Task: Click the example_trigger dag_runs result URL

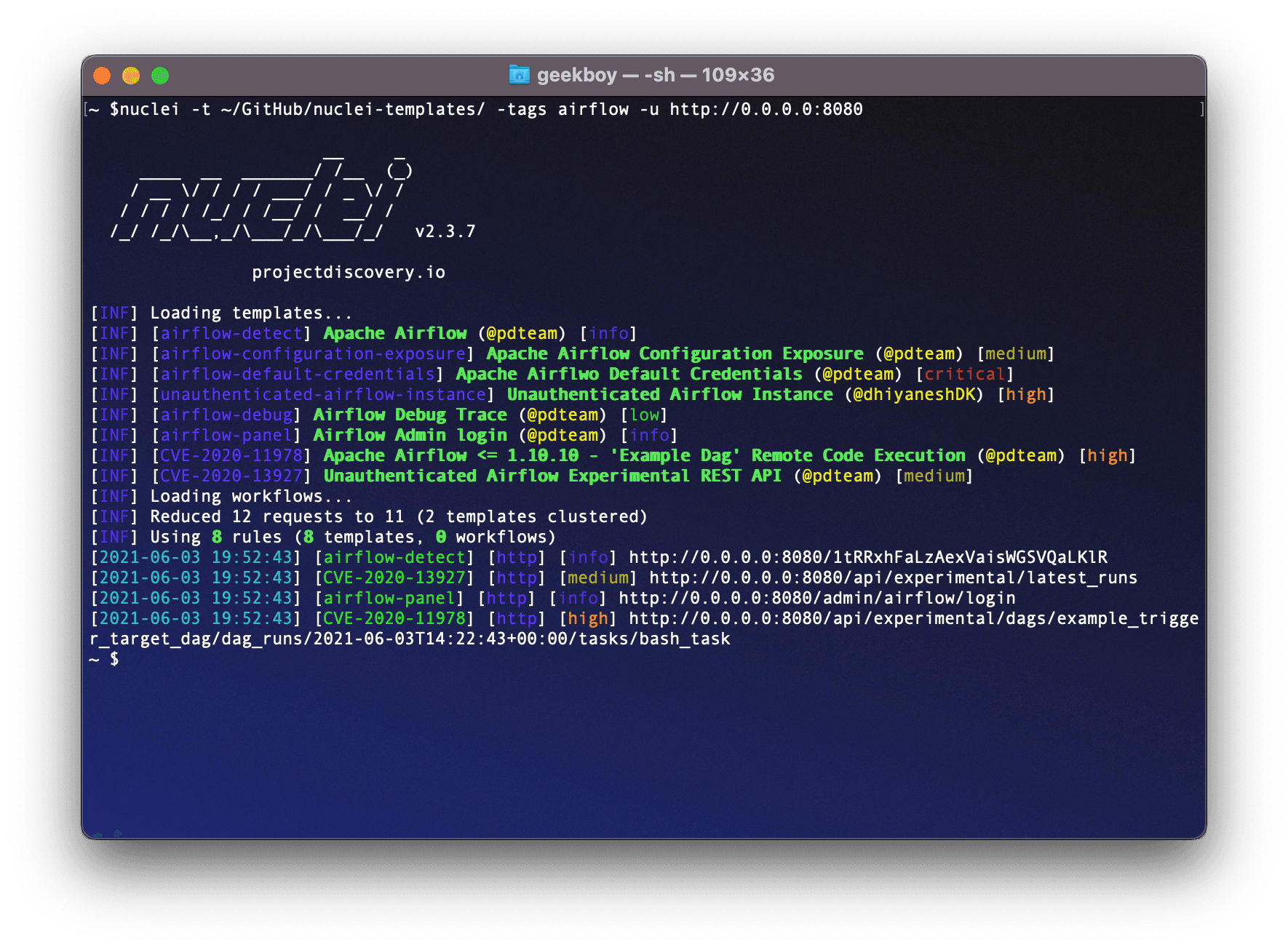Action: 913,618
